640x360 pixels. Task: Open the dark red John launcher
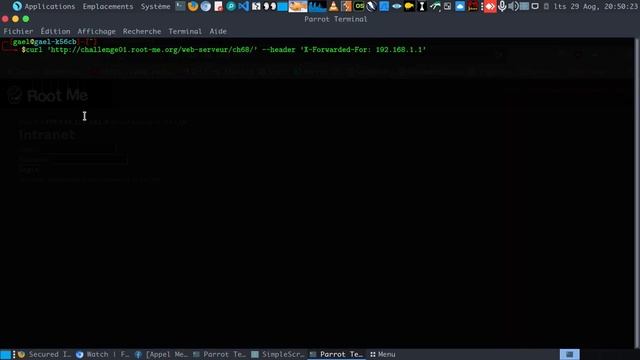click(x=473, y=6)
